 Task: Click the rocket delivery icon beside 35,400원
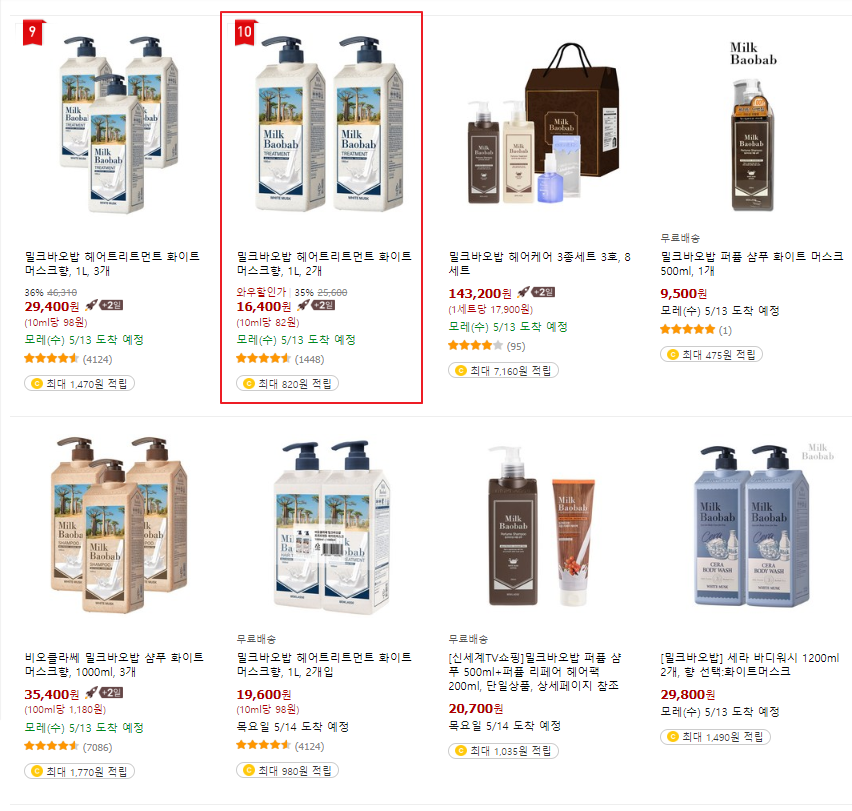coord(91,693)
